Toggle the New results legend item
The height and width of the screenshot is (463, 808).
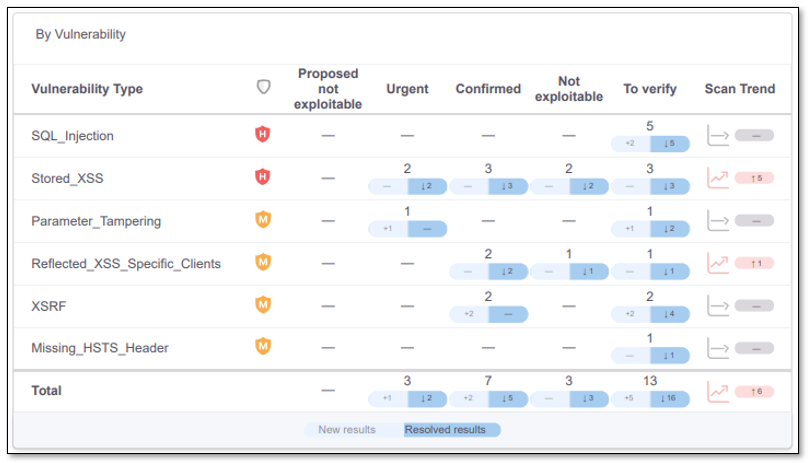(x=347, y=430)
